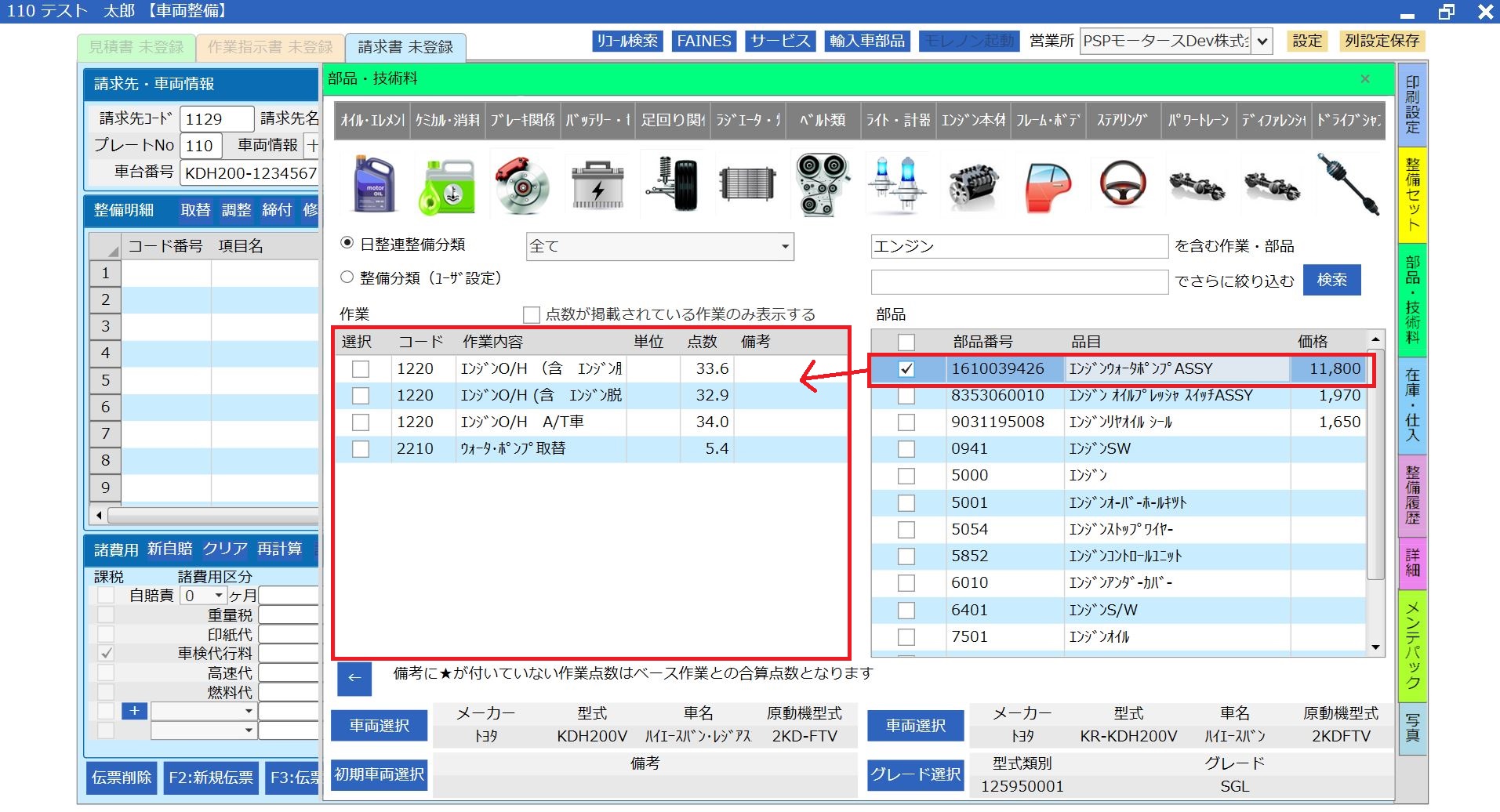1500x812 pixels.
Task: Switch to the 見積書 未登録 tab
Action: pos(136,48)
